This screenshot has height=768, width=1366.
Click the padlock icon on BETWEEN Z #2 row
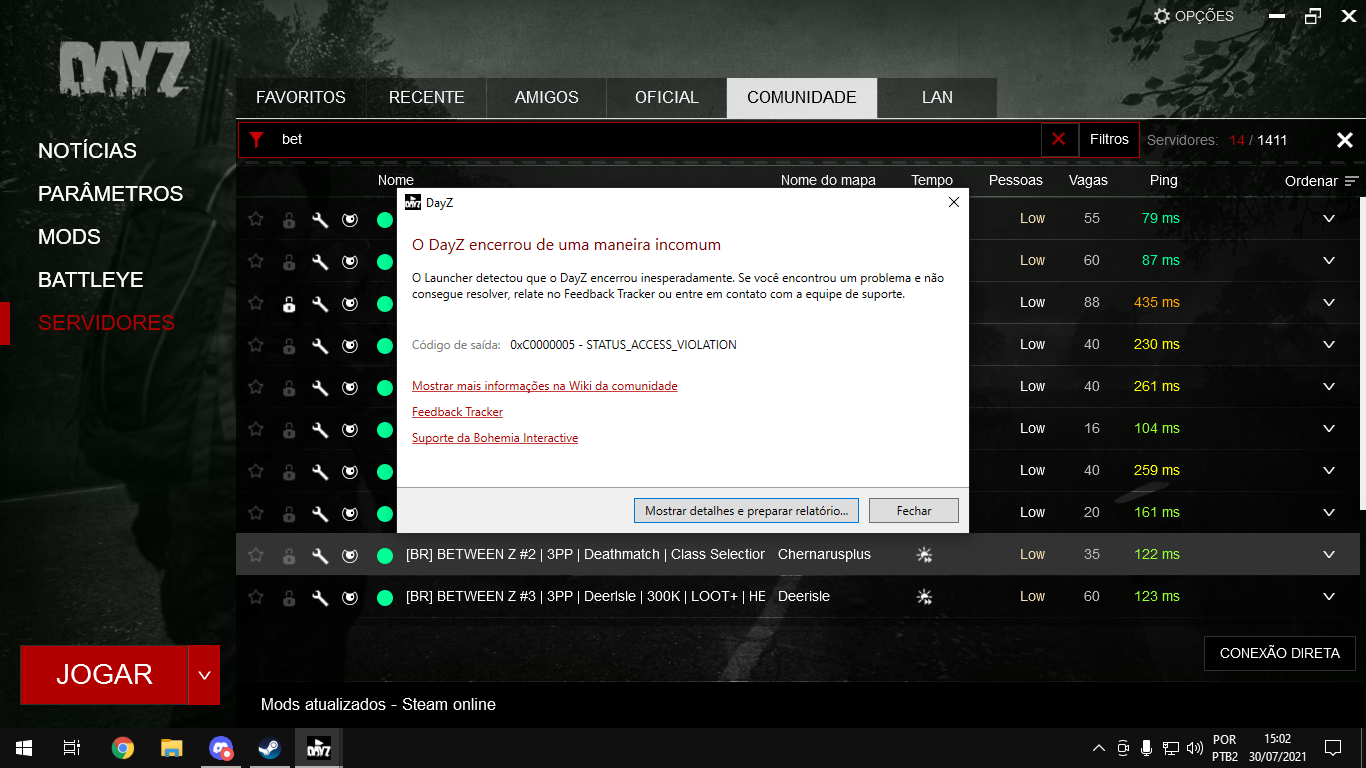[289, 555]
